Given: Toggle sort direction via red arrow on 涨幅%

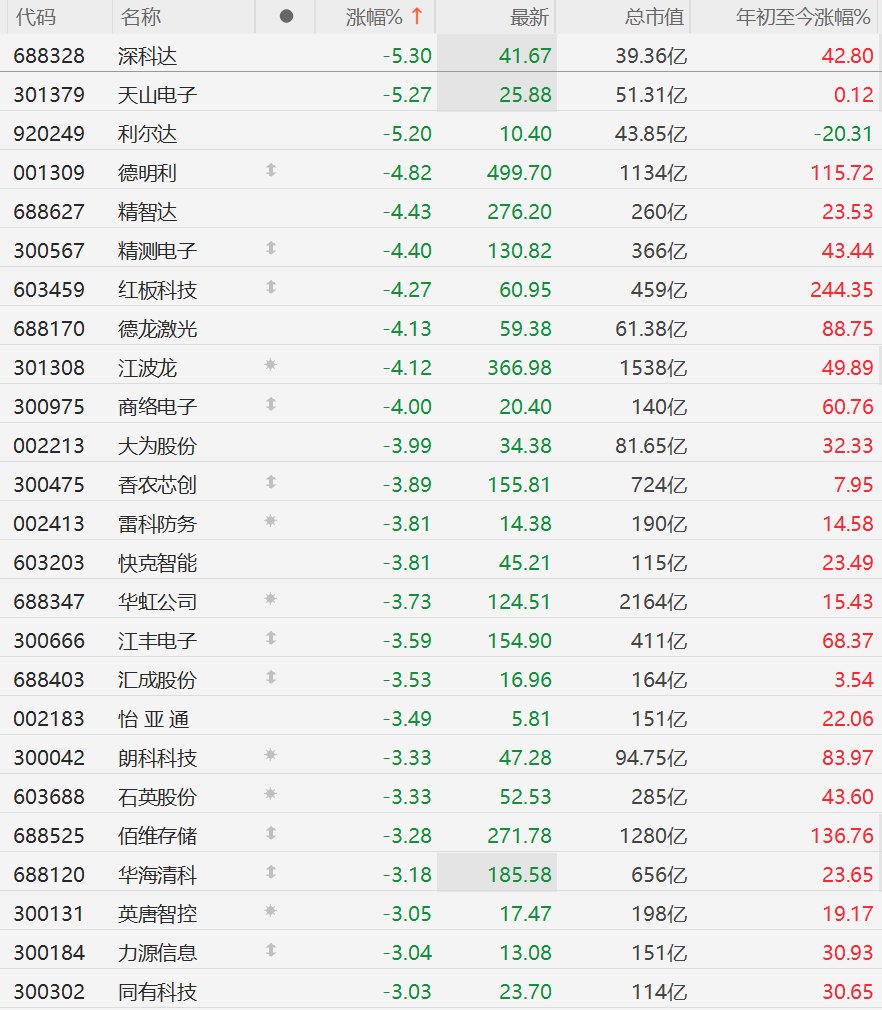Looking at the screenshot, I should pos(417,17).
